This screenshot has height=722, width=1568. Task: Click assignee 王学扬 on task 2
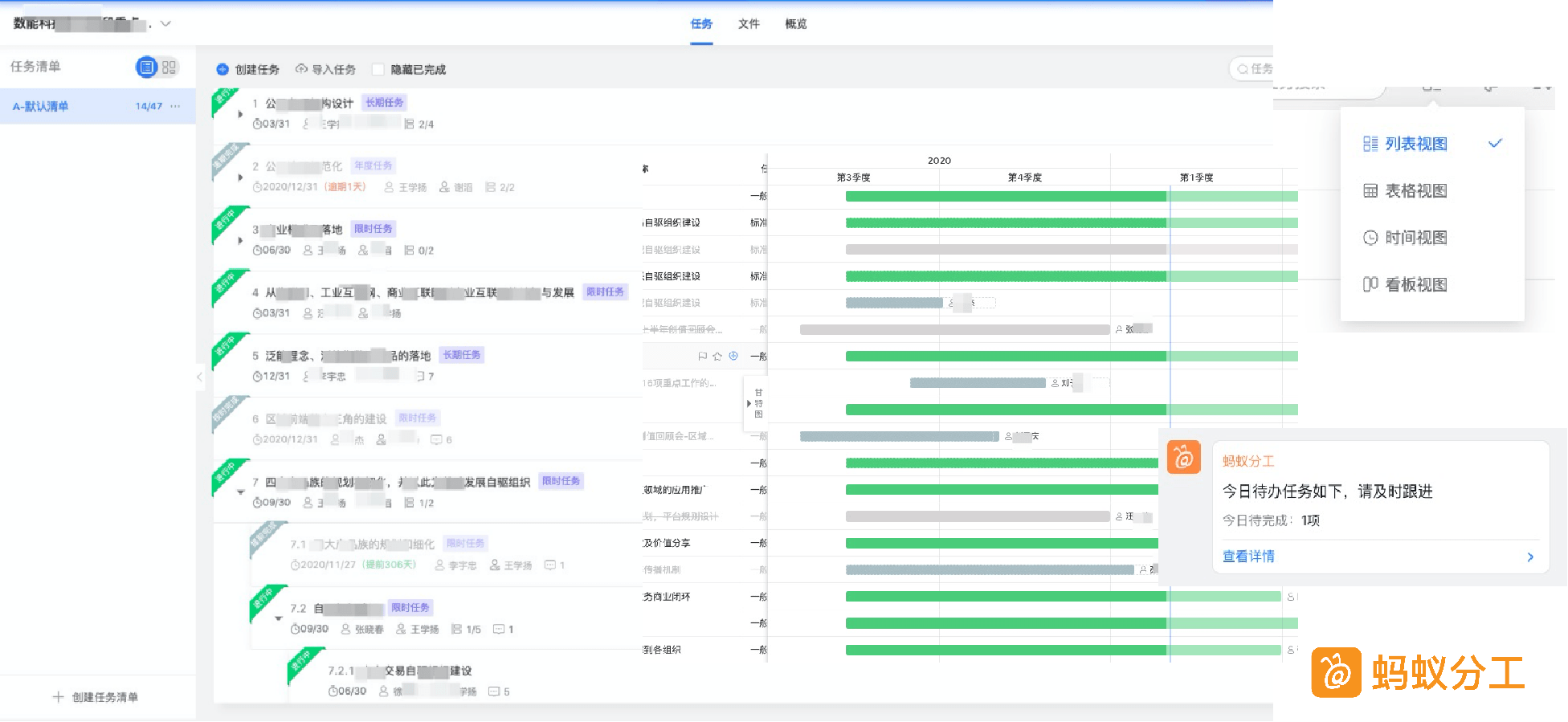click(x=413, y=187)
